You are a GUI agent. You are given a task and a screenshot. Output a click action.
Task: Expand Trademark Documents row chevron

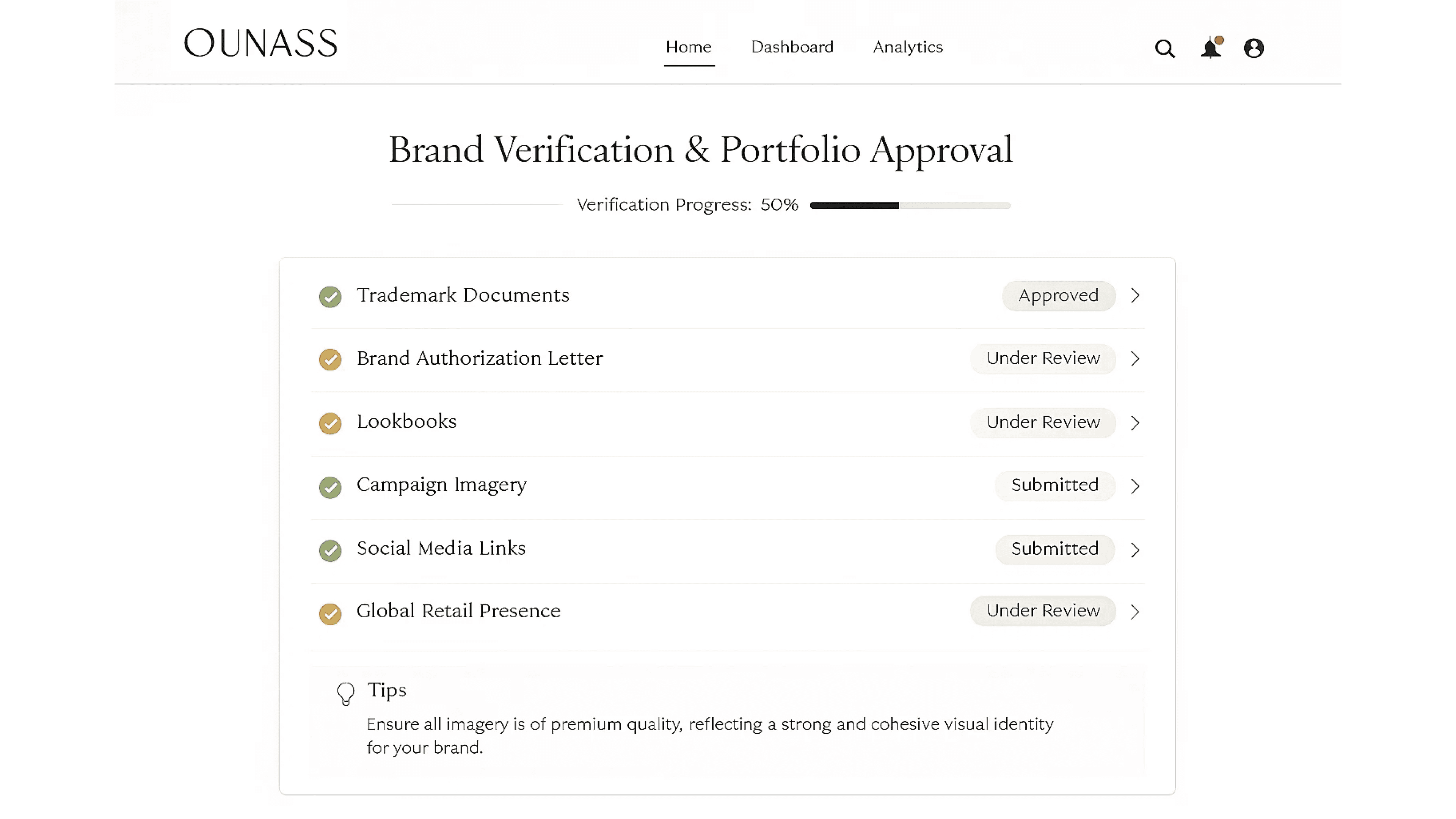tap(1135, 296)
